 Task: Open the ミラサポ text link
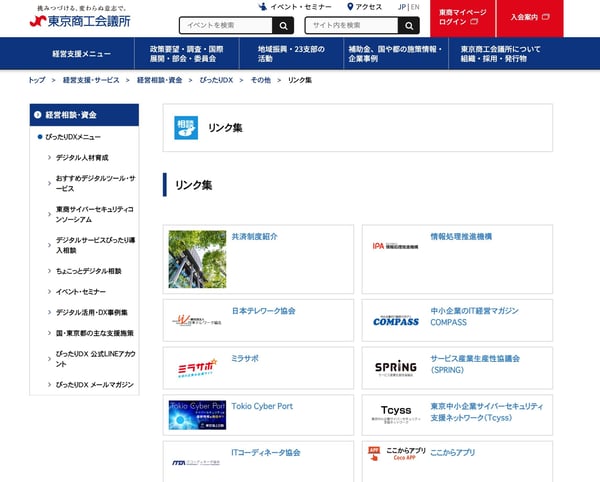click(245, 358)
